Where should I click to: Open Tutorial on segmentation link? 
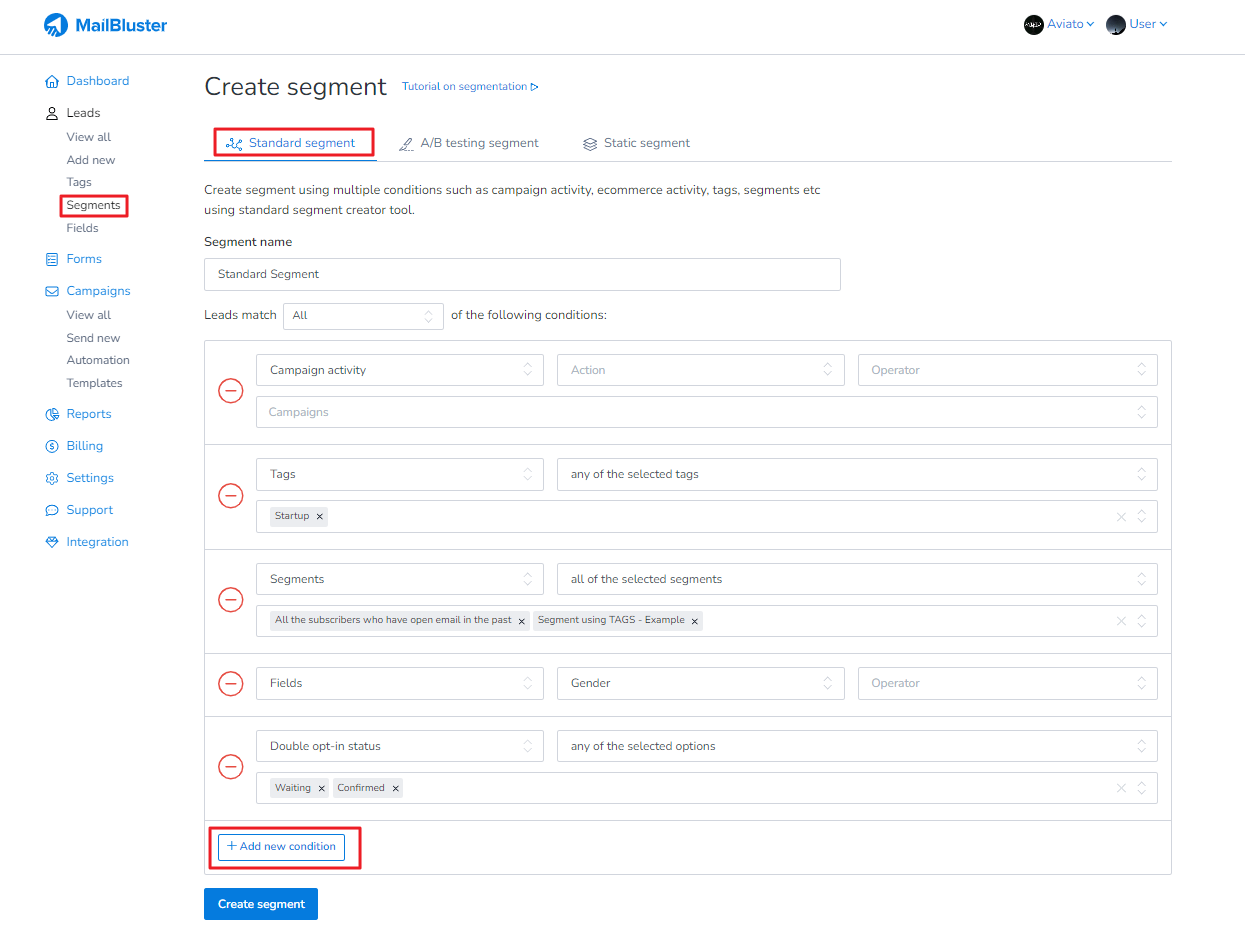coord(469,87)
